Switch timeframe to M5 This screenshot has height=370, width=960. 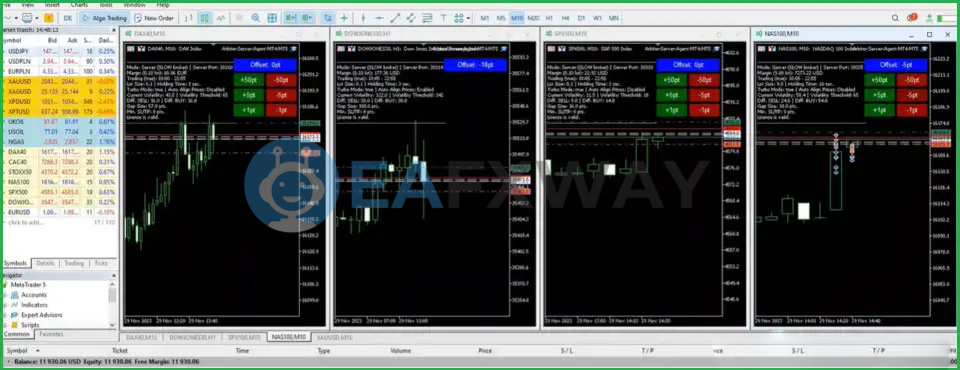501,18
